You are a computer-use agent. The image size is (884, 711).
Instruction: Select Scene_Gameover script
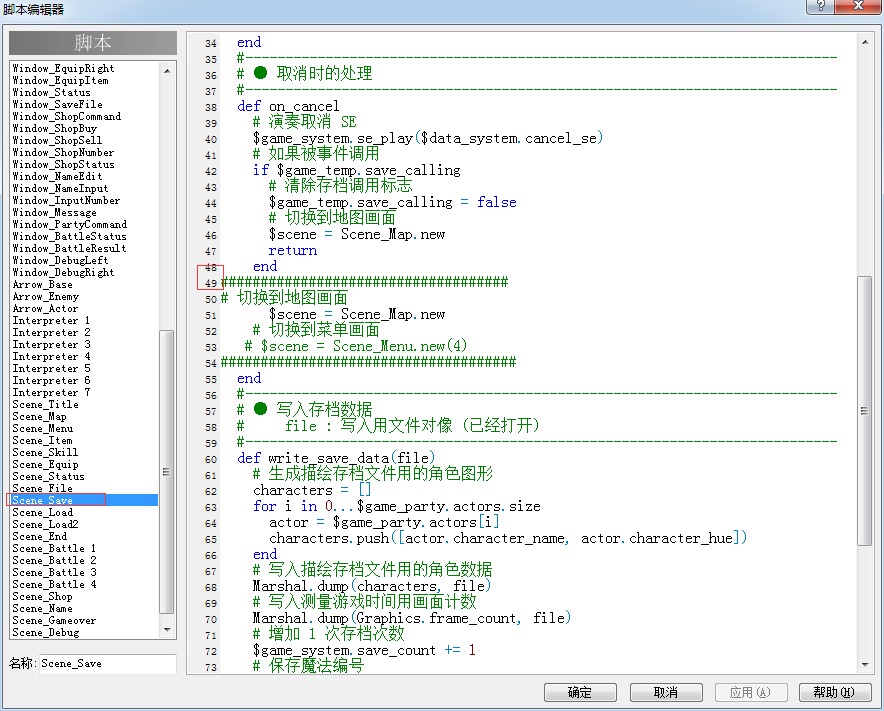coord(54,620)
